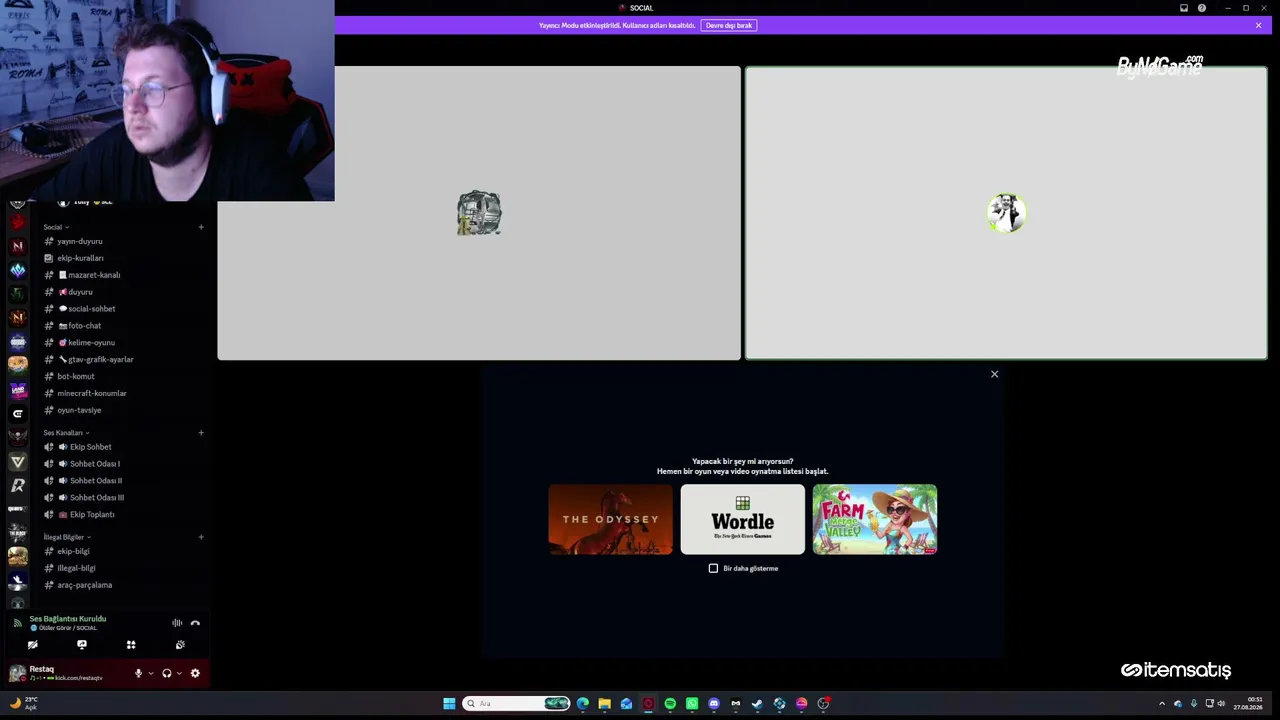The width and height of the screenshot is (1280, 720).
Task: Add a channel to Ses Kanalları
Action: click(201, 433)
